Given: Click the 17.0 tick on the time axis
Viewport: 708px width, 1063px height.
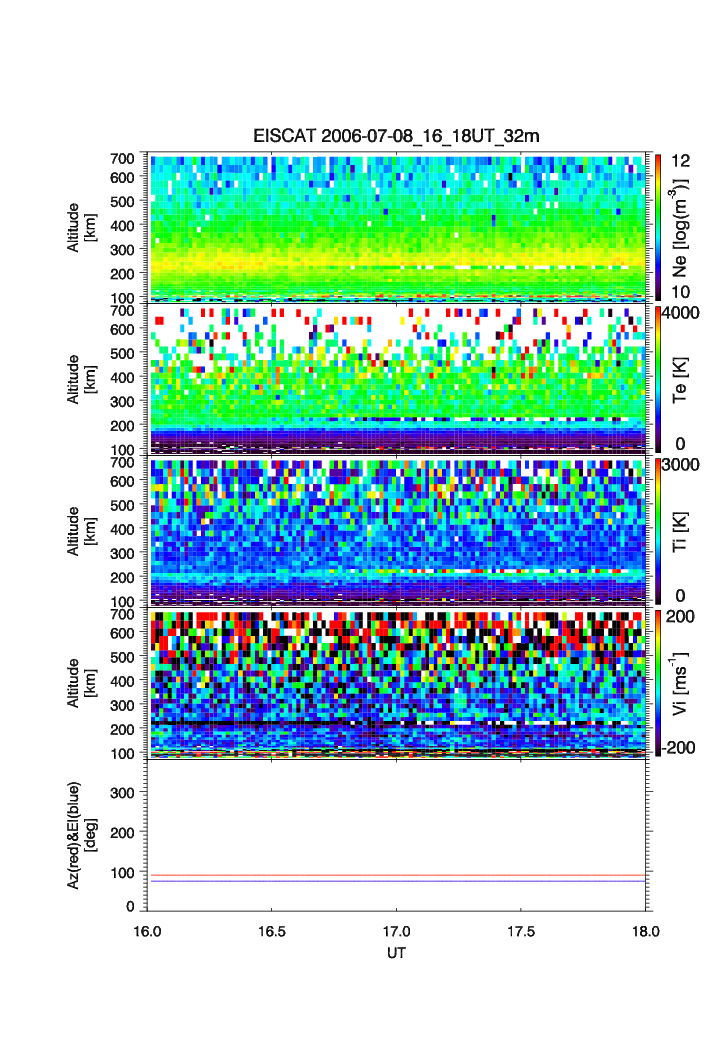Looking at the screenshot, I should coord(397,930).
